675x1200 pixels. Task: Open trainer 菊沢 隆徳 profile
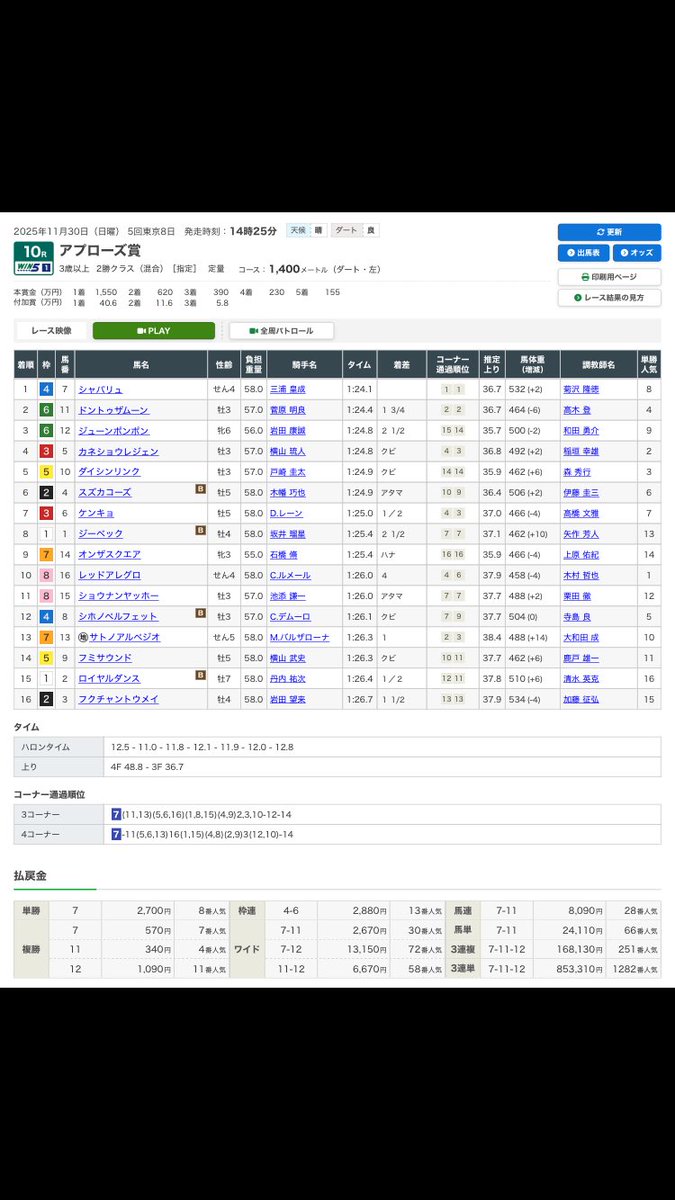(582, 389)
